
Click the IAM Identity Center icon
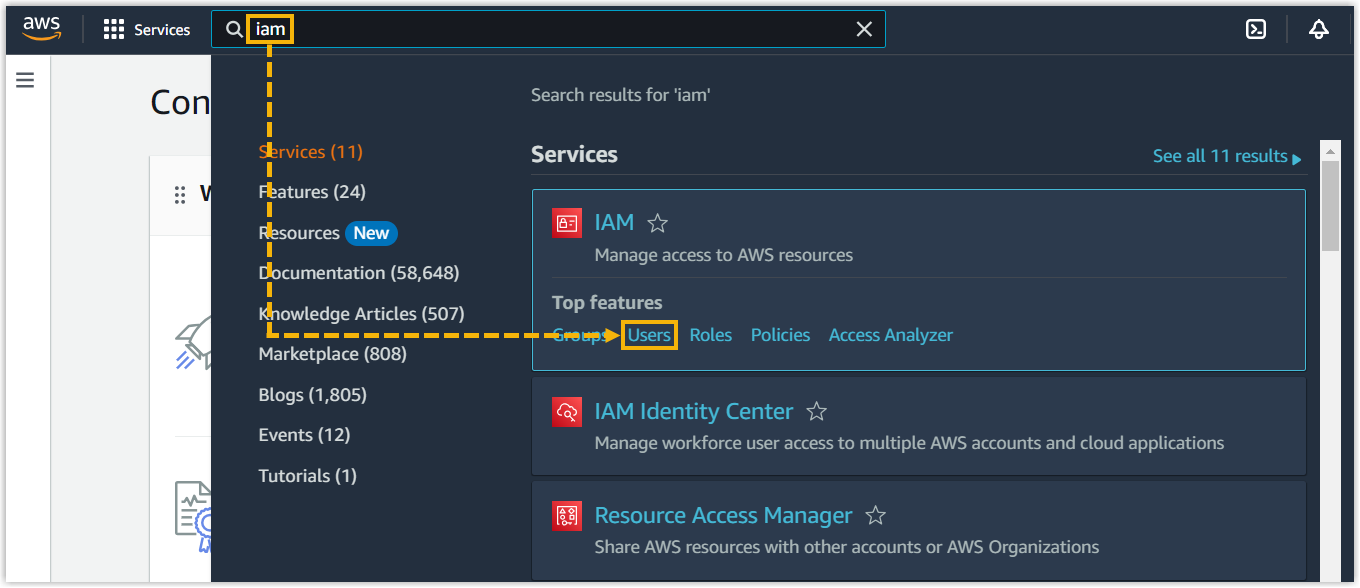pyautogui.click(x=567, y=412)
